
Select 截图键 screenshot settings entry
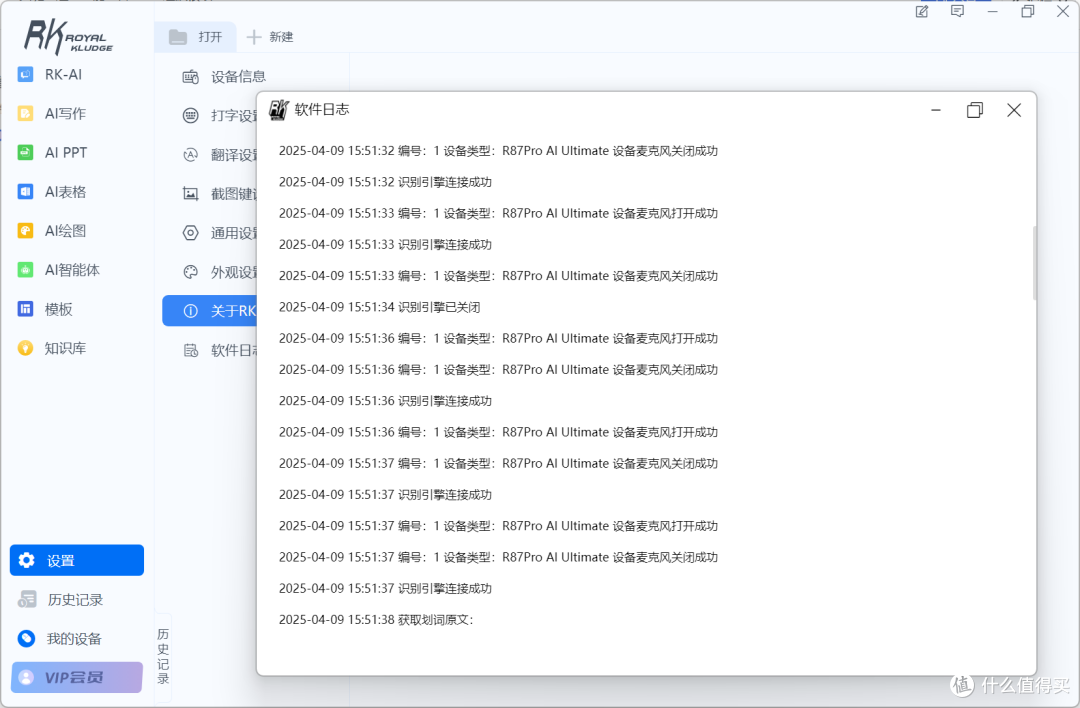click(x=219, y=194)
